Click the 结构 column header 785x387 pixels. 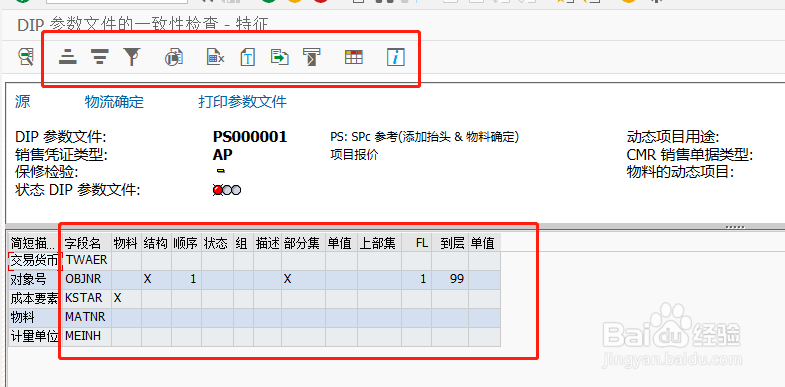pos(157,243)
